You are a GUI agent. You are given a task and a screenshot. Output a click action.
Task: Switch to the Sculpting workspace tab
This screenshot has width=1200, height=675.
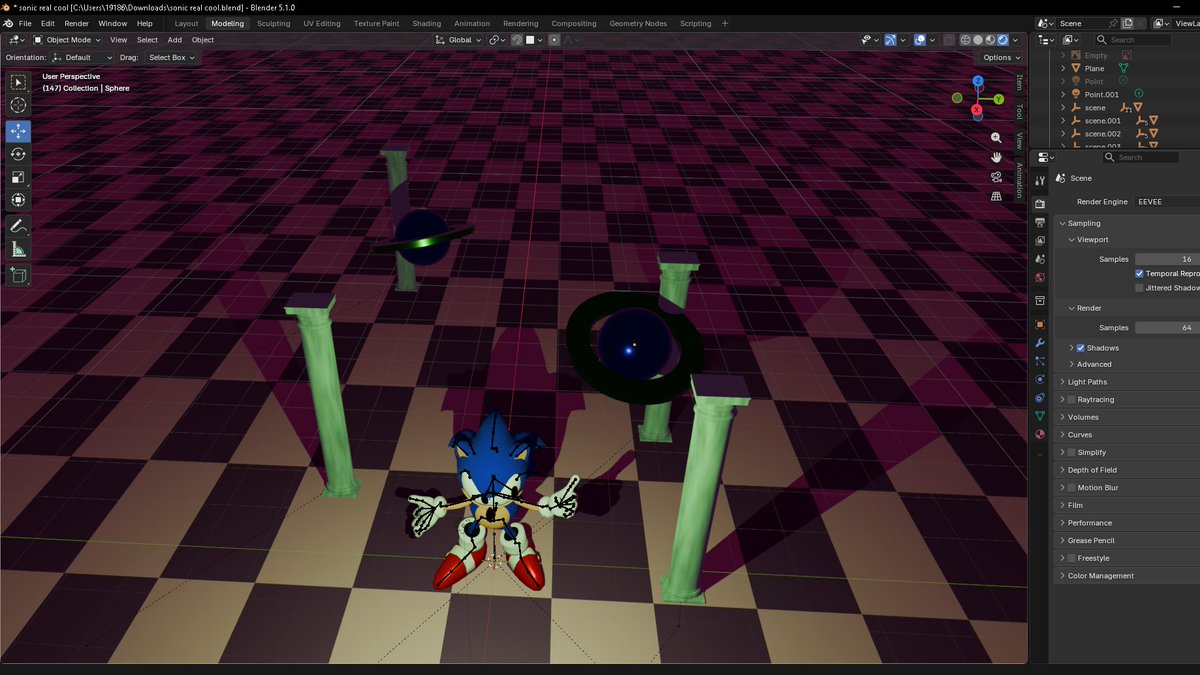[x=274, y=23]
